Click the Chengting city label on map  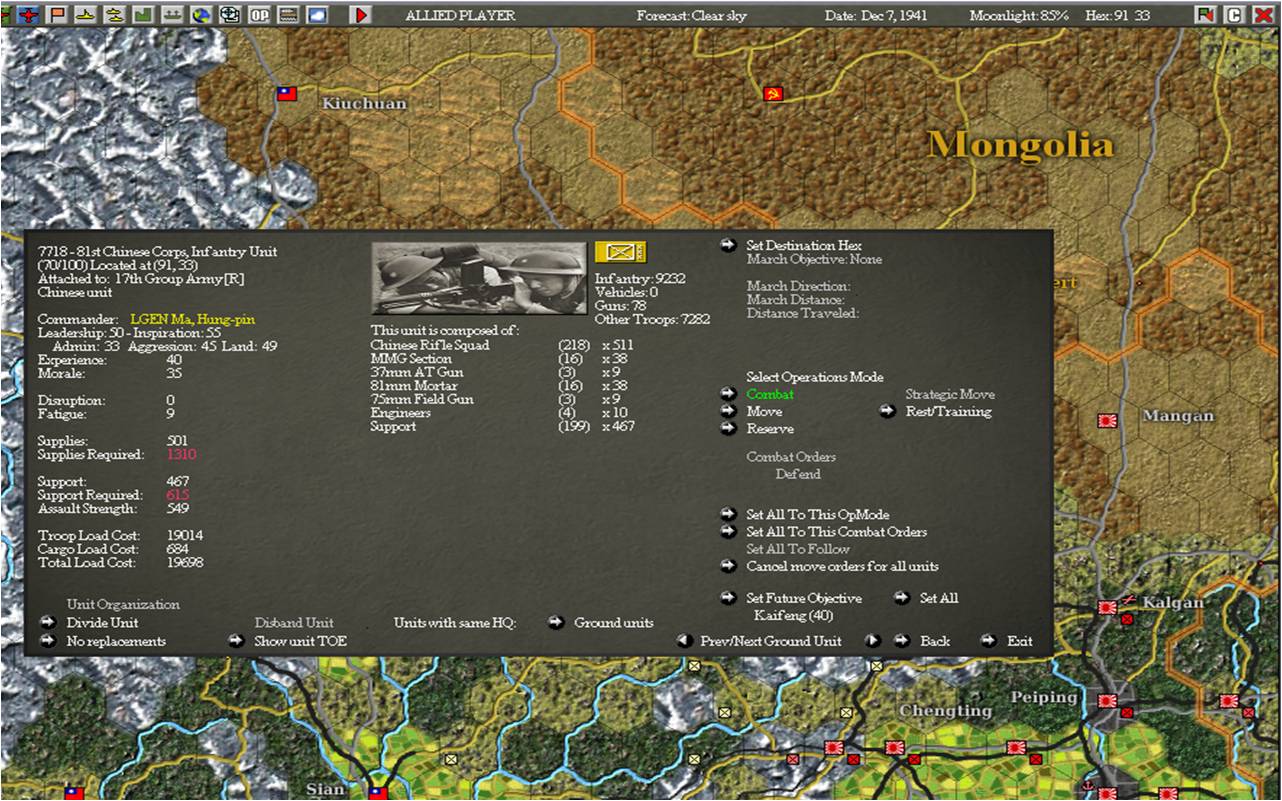coord(946,711)
